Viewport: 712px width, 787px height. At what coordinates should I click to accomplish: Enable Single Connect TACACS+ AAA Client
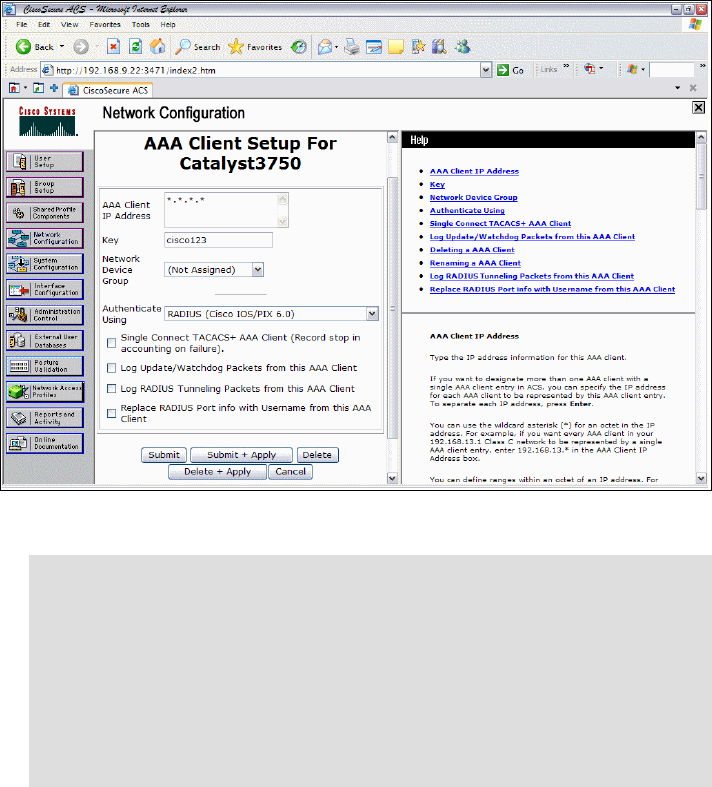coord(111,343)
